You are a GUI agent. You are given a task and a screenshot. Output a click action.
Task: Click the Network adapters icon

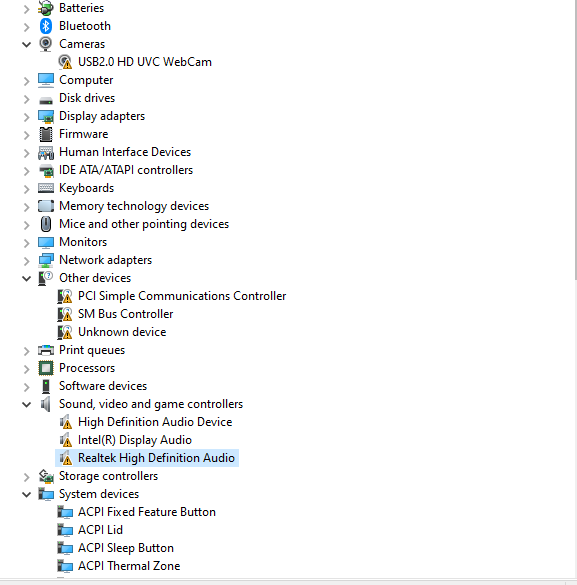click(46, 260)
